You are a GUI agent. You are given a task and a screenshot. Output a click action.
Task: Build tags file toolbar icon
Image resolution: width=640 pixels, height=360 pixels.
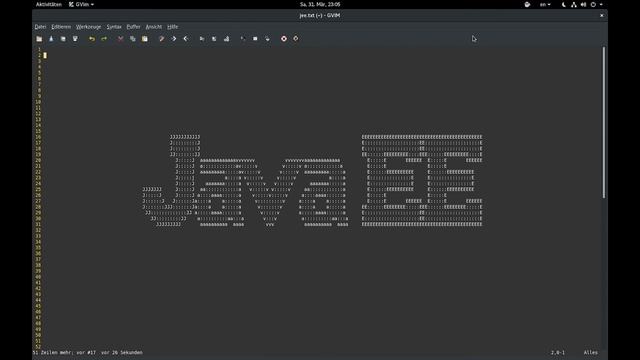pyautogui.click(x=255, y=39)
